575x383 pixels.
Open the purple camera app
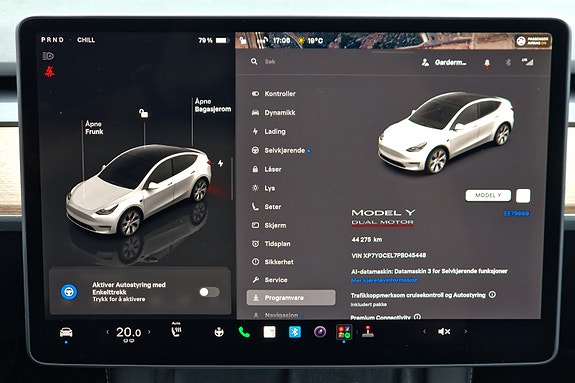pyautogui.click(x=320, y=332)
